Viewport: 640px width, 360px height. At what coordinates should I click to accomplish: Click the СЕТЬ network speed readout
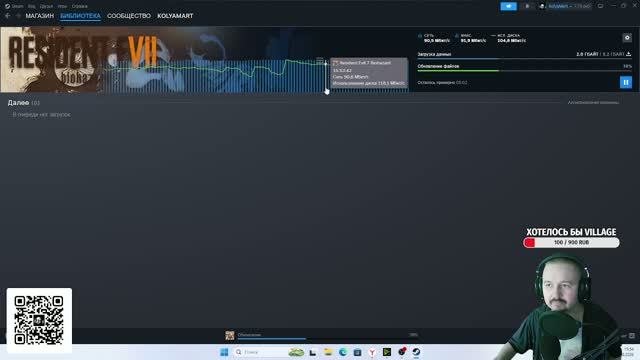click(434, 38)
